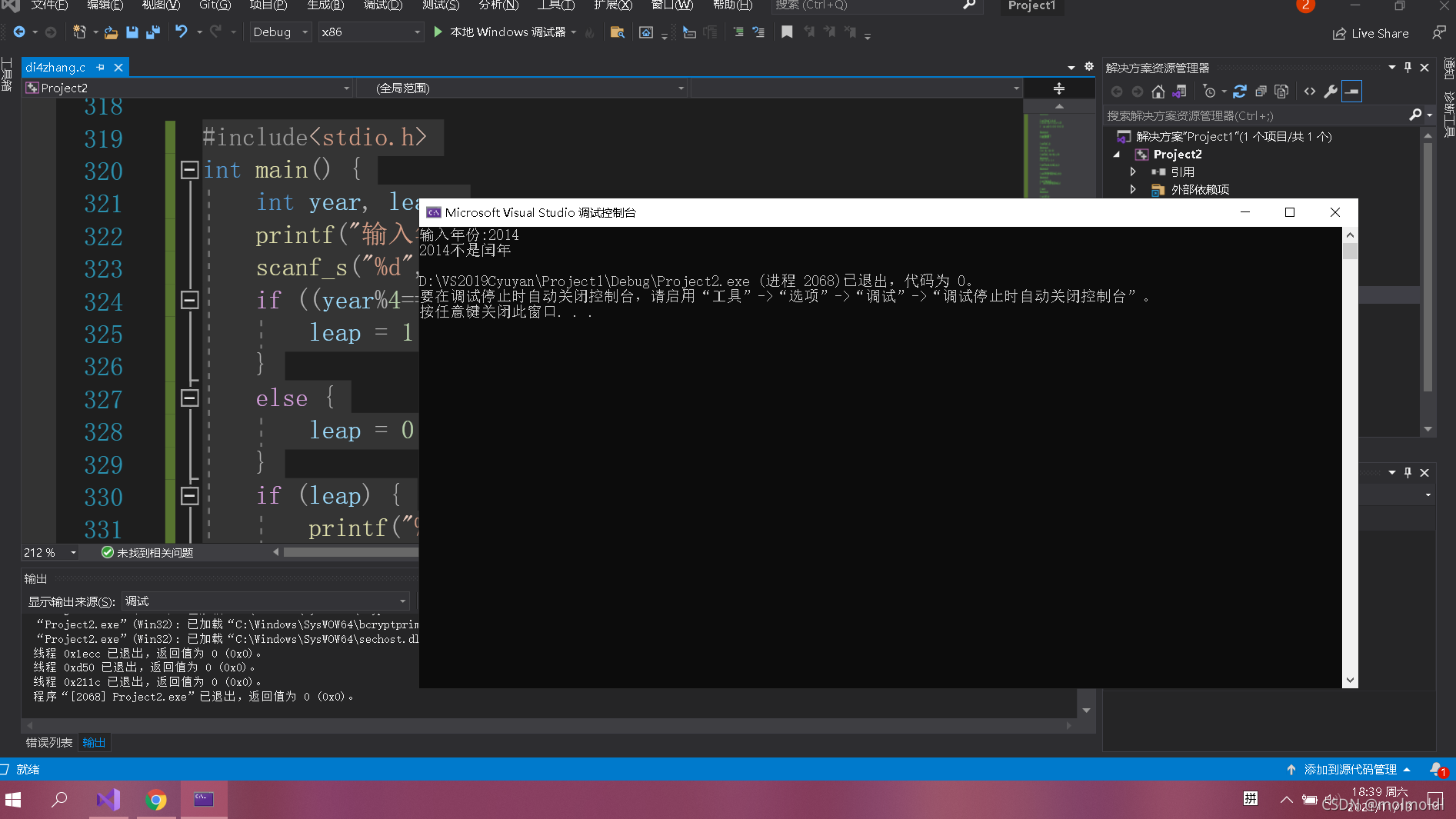This screenshot has width=1456, height=819.
Task: Open the feedback icon beside Live Share
Action: pyautogui.click(x=1438, y=32)
